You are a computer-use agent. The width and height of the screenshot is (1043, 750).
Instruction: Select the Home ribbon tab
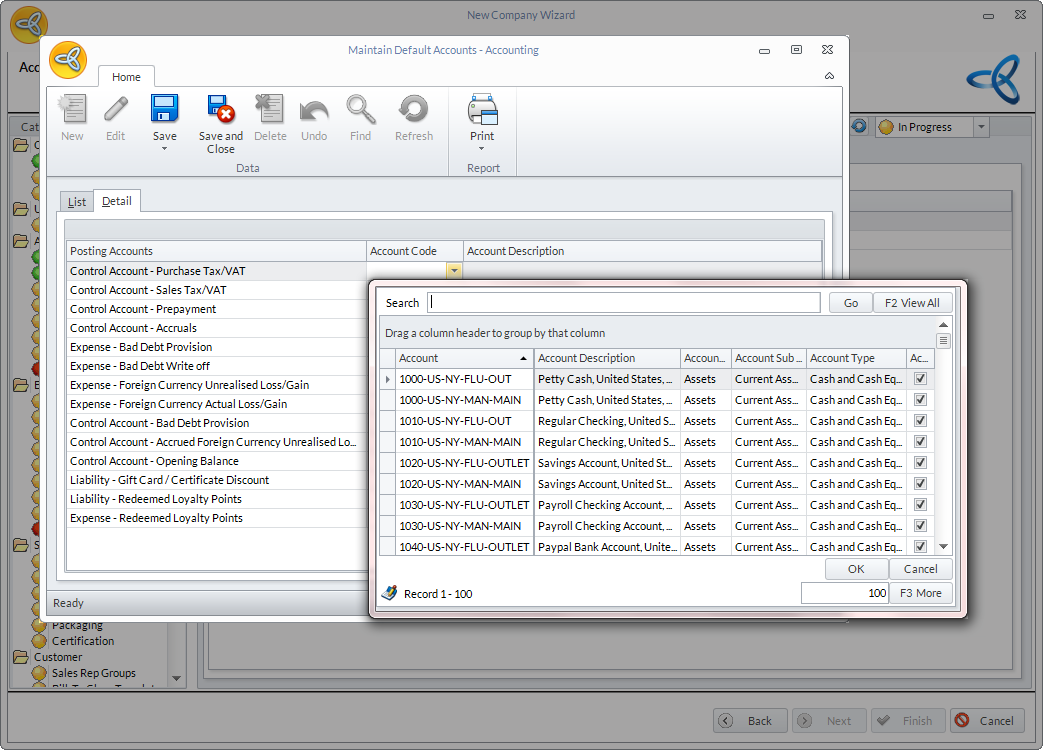(x=126, y=77)
